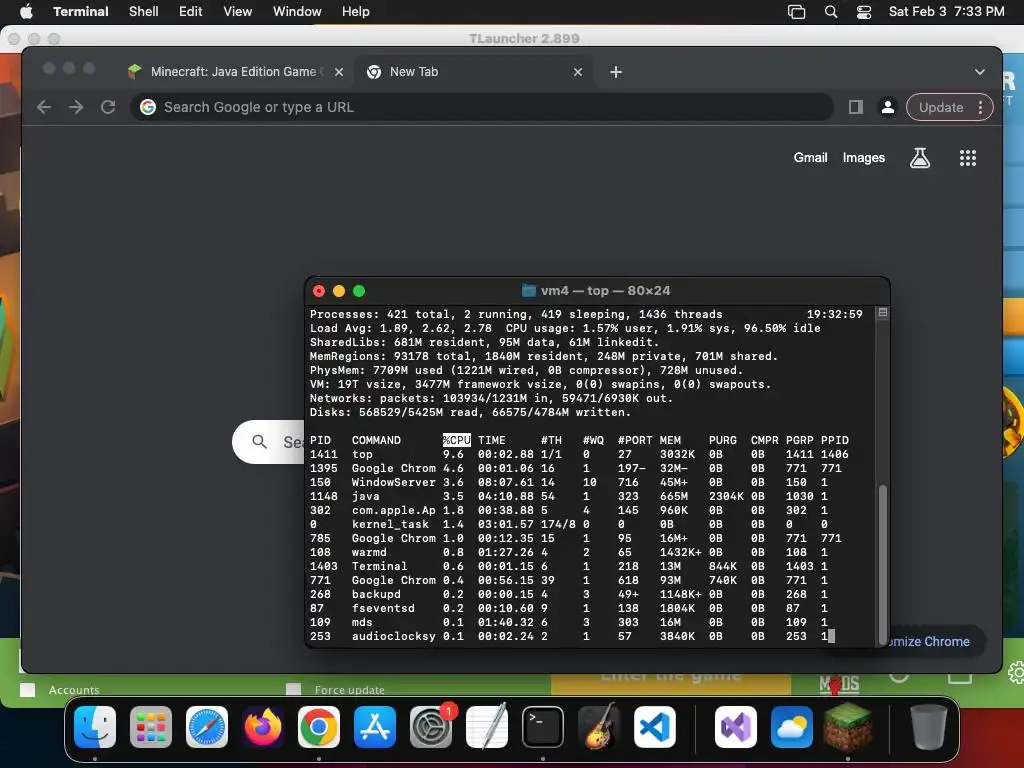
Task: Open Visual Studio Code in the Dock
Action: pos(655,727)
